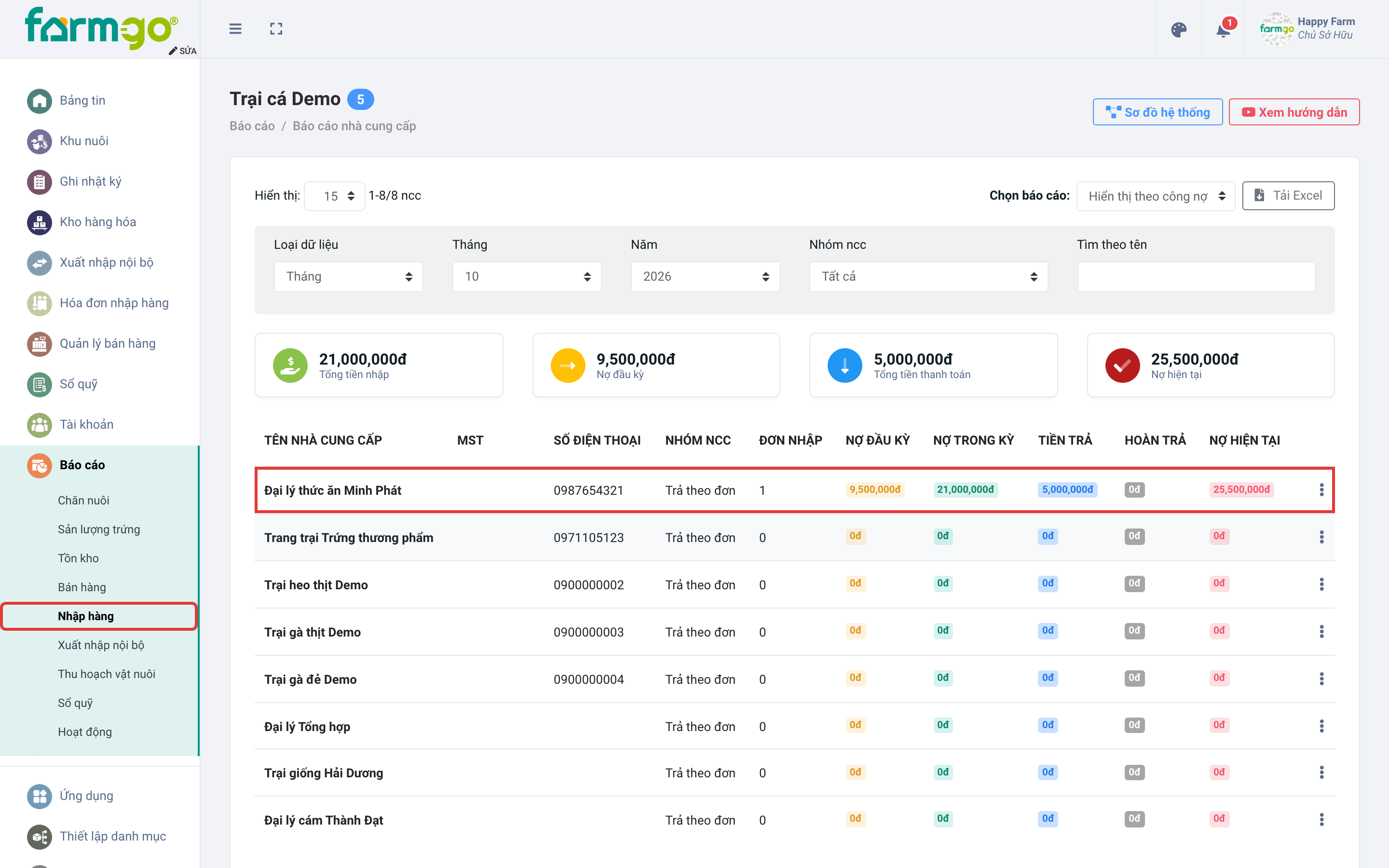Open the Tháng dropdown showing 10
Viewport: 1389px width, 868px height.
point(527,277)
